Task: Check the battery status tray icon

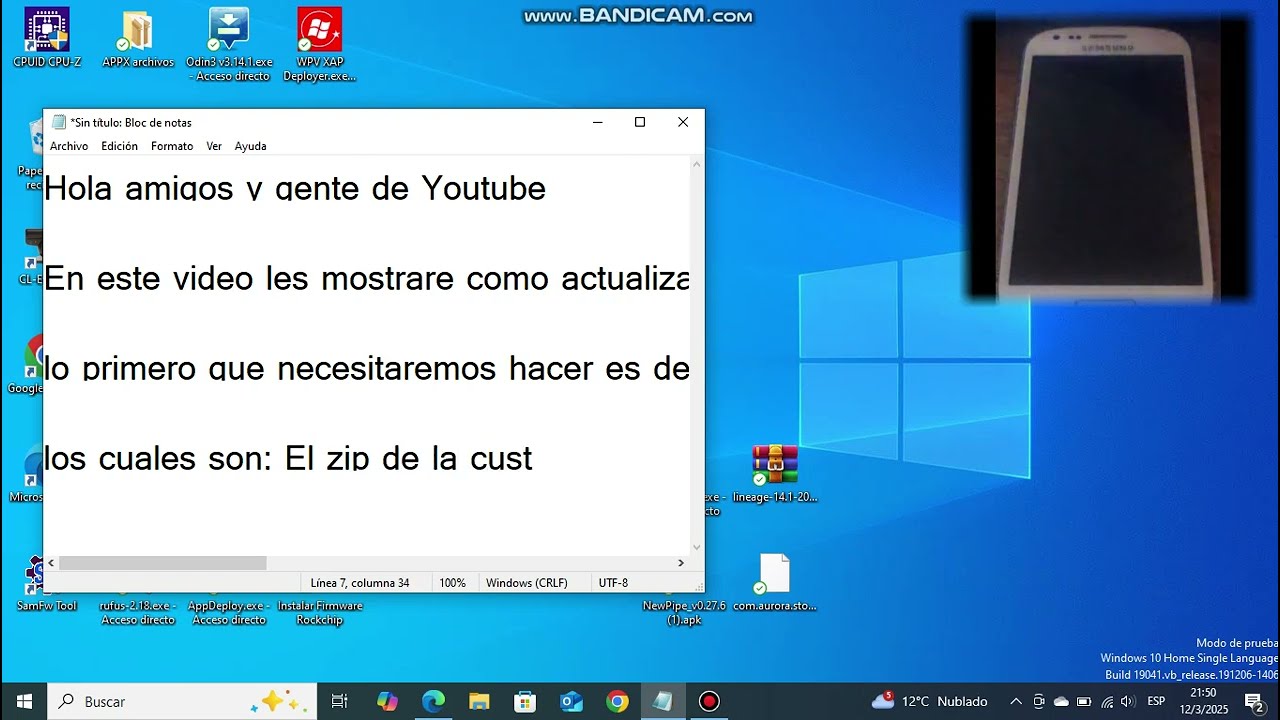Action: tap(1084, 701)
